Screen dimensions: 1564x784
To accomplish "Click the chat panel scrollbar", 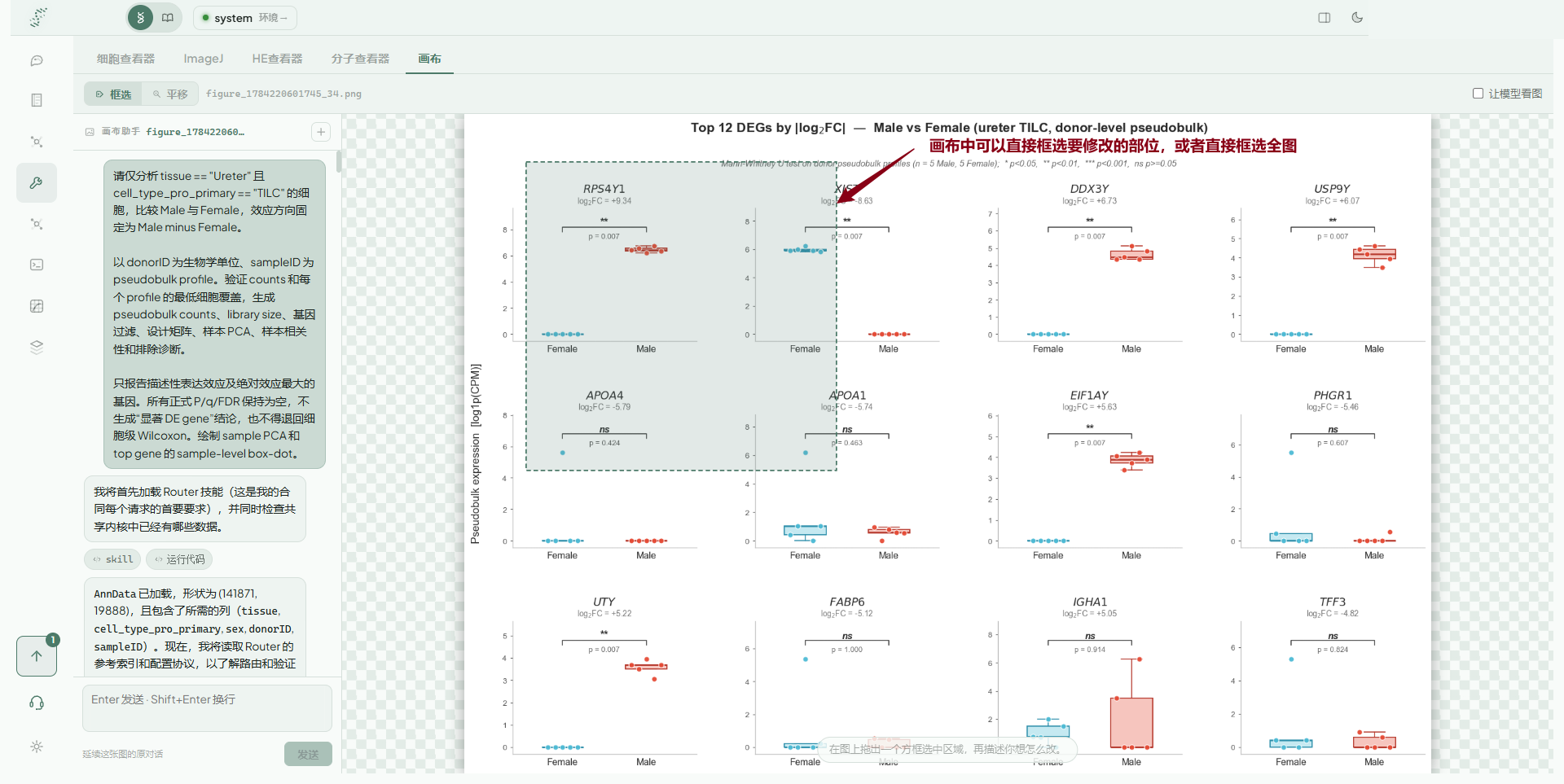I will click(x=338, y=161).
